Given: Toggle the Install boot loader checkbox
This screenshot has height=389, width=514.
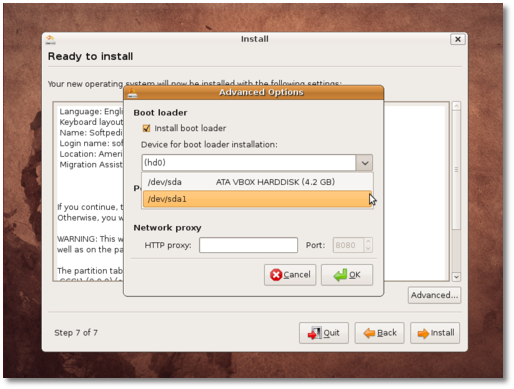Looking at the screenshot, I should point(146,128).
